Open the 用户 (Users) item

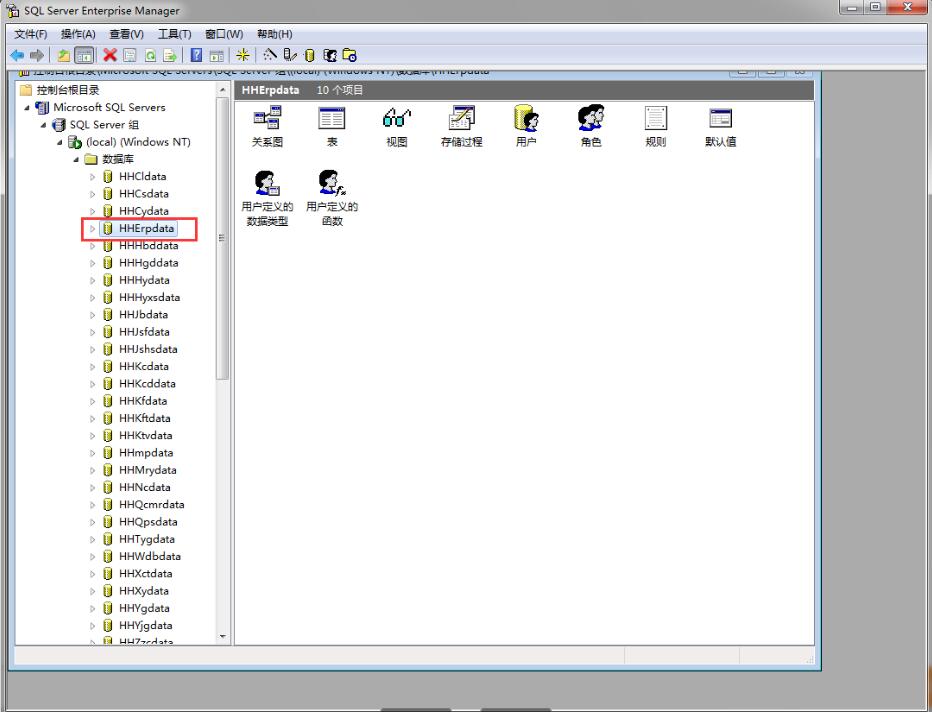click(527, 126)
